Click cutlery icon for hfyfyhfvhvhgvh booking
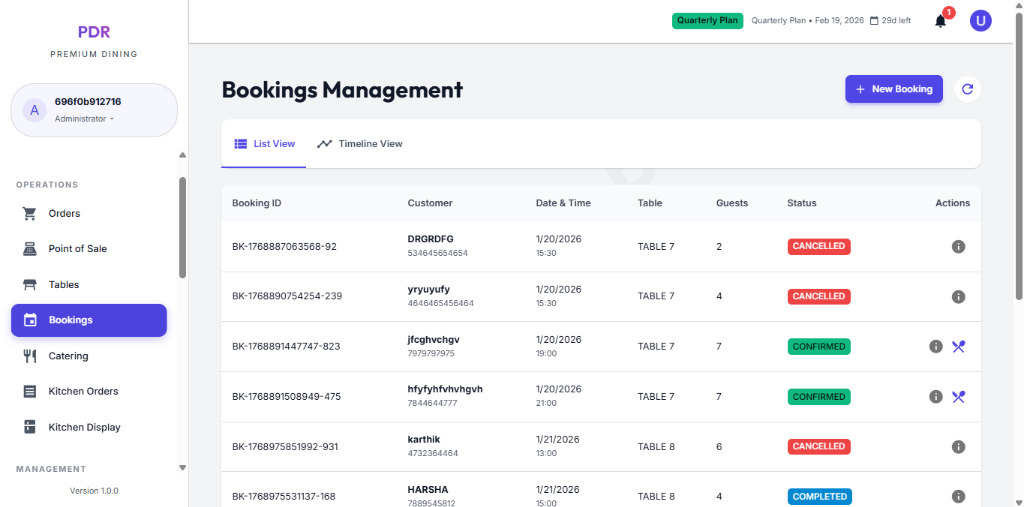 pos(958,397)
